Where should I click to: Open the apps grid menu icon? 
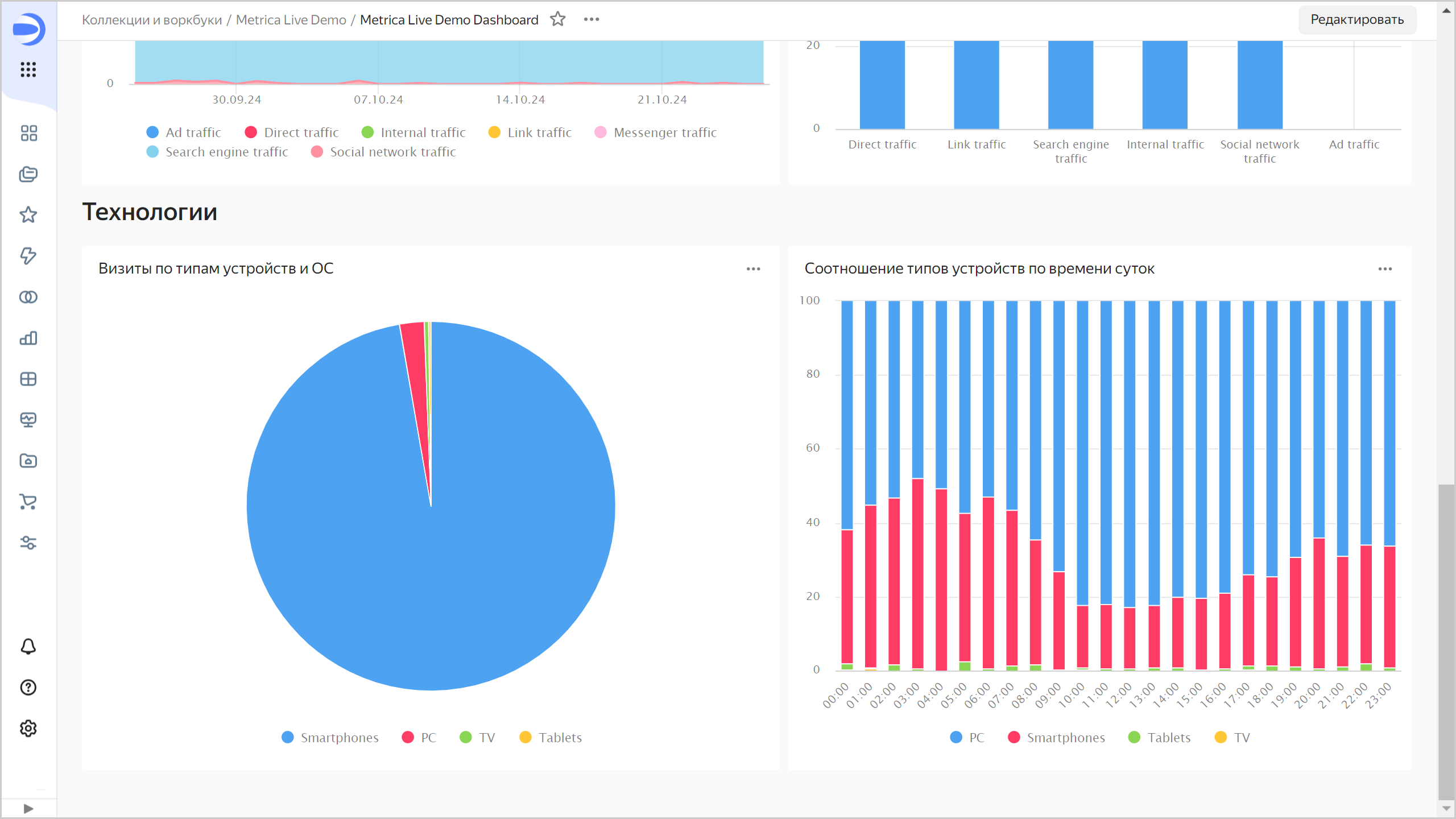click(28, 69)
